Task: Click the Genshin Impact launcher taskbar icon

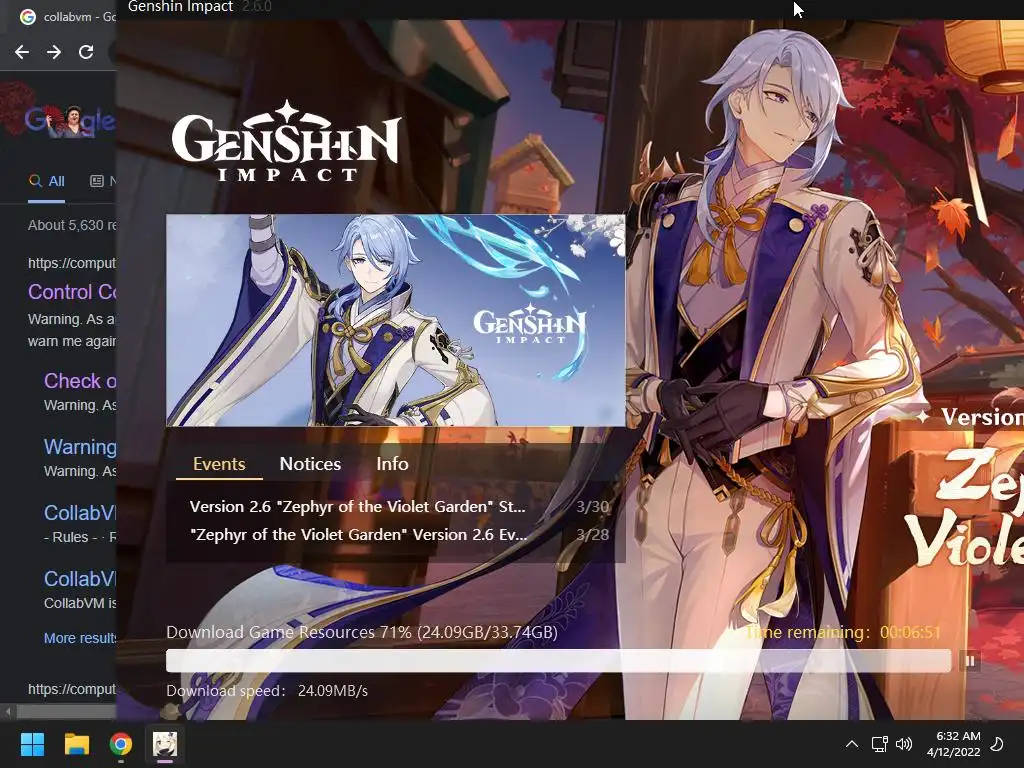Action: (x=165, y=744)
